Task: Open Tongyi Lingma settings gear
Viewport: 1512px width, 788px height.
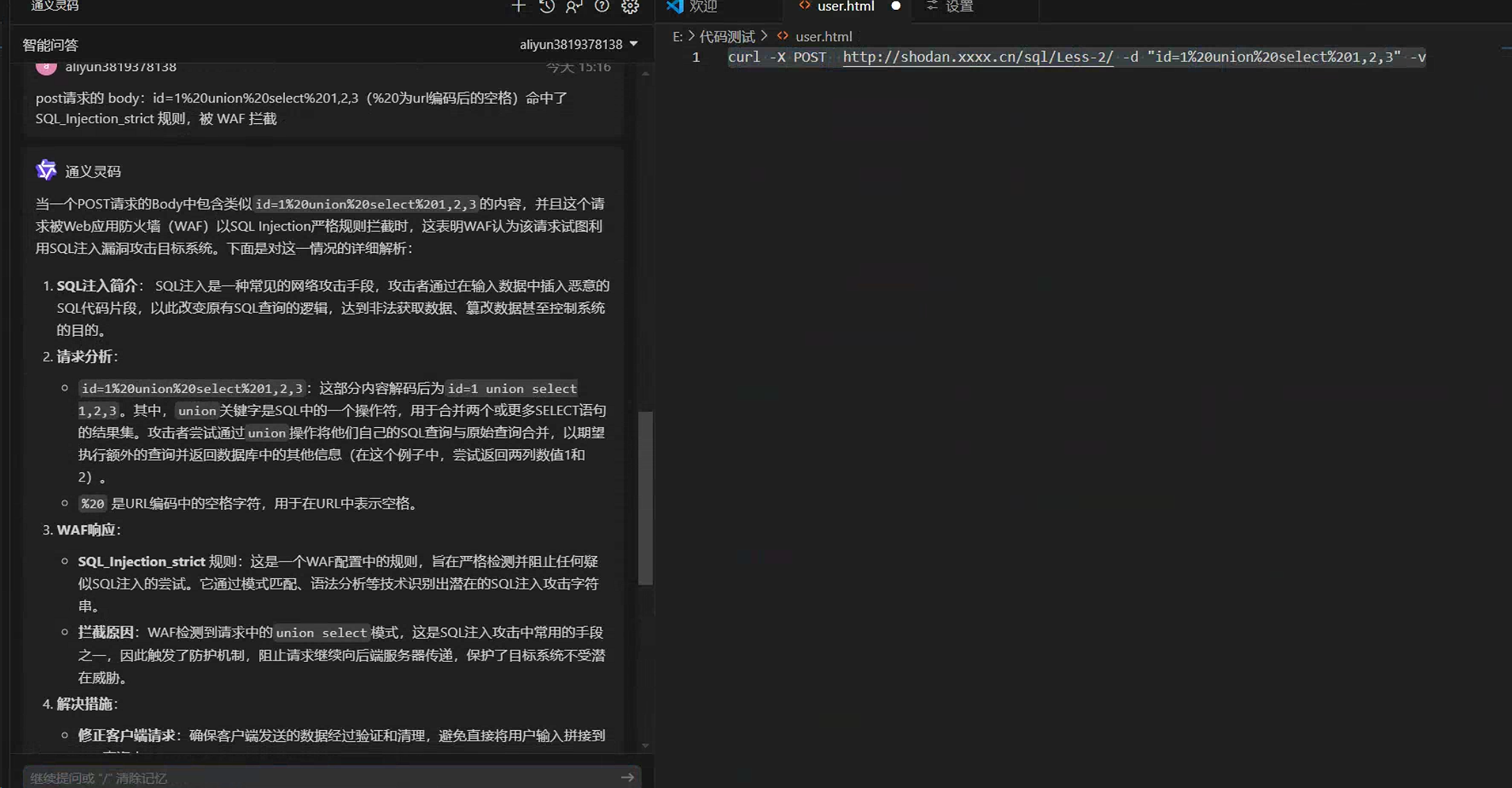Action: click(x=630, y=6)
